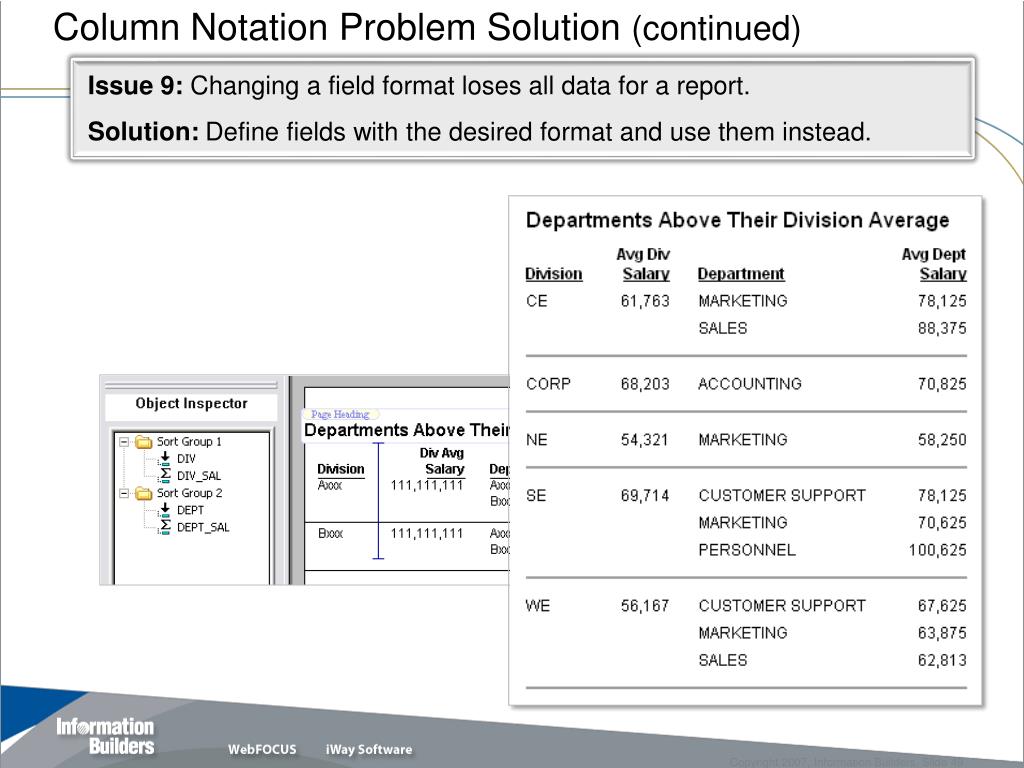This screenshot has height=768, width=1024.
Task: Click the Object Inspector panel title
Action: [x=191, y=404]
